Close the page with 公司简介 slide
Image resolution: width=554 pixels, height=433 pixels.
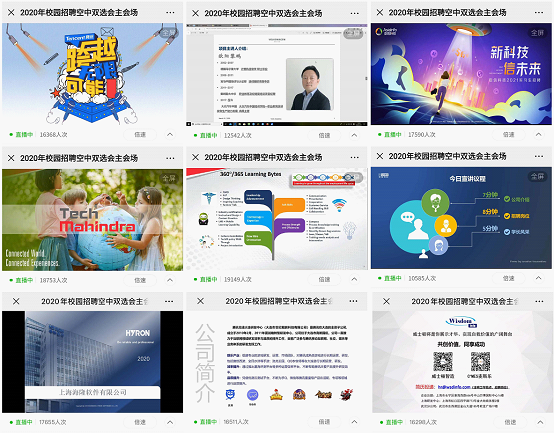point(200,301)
